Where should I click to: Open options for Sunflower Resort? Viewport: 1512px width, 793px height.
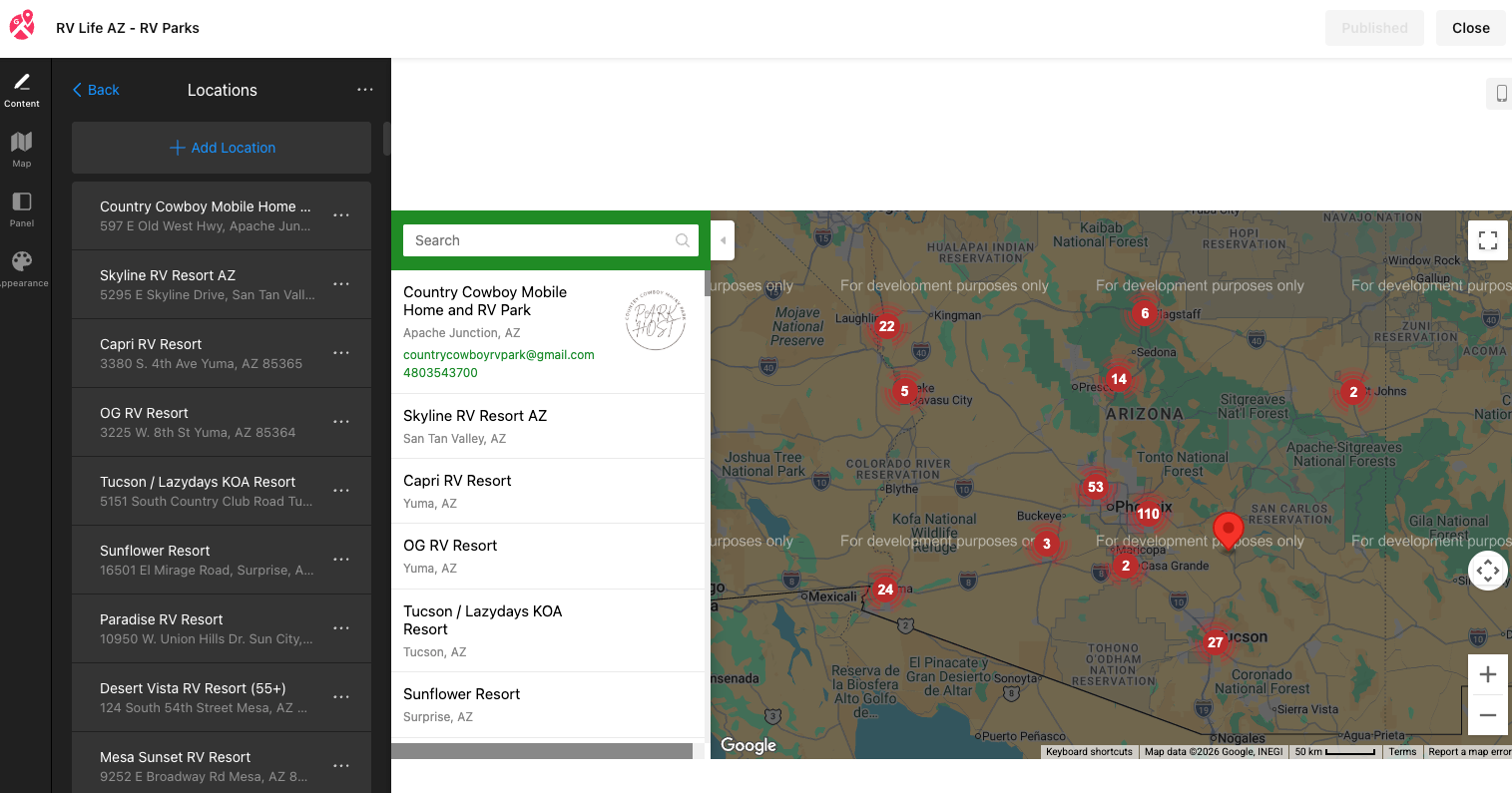point(341,560)
